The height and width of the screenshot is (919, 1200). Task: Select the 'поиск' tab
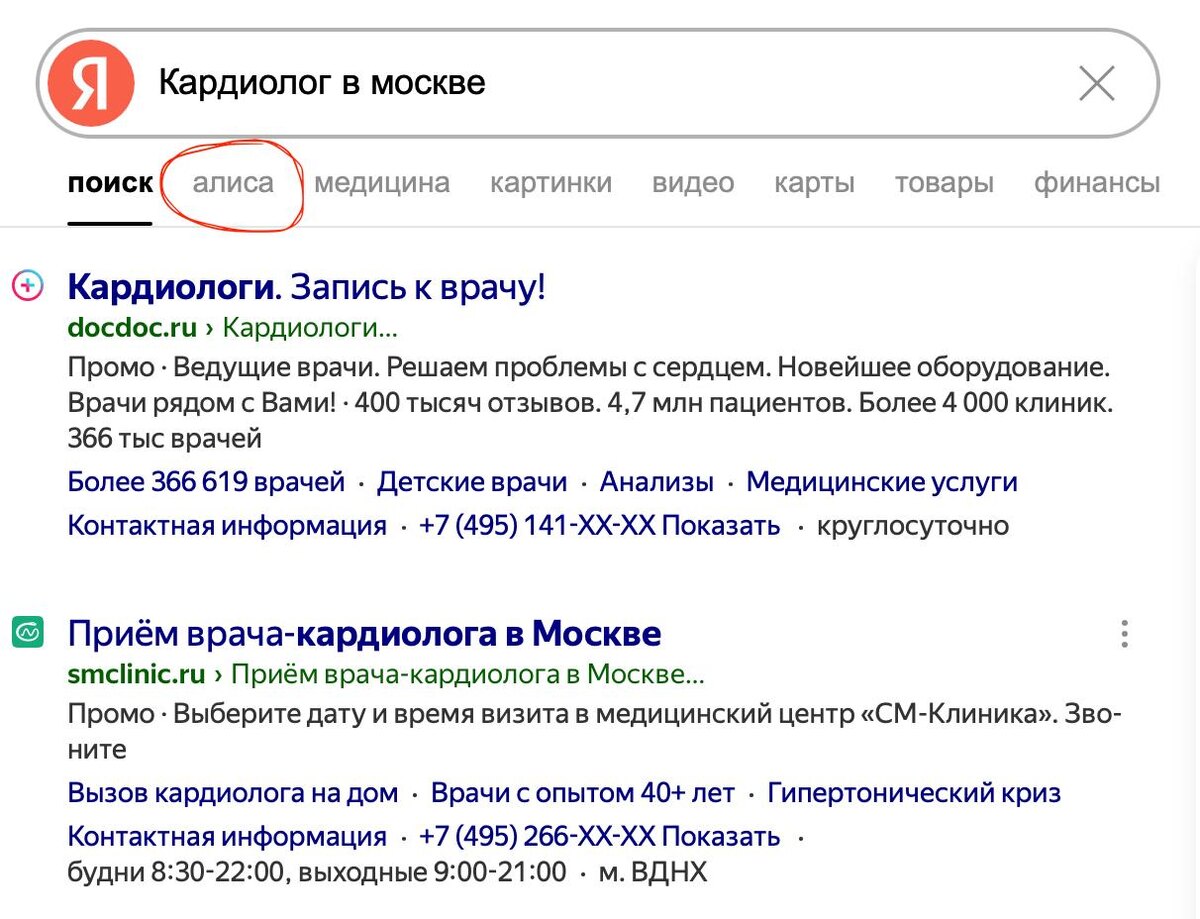coord(110,183)
